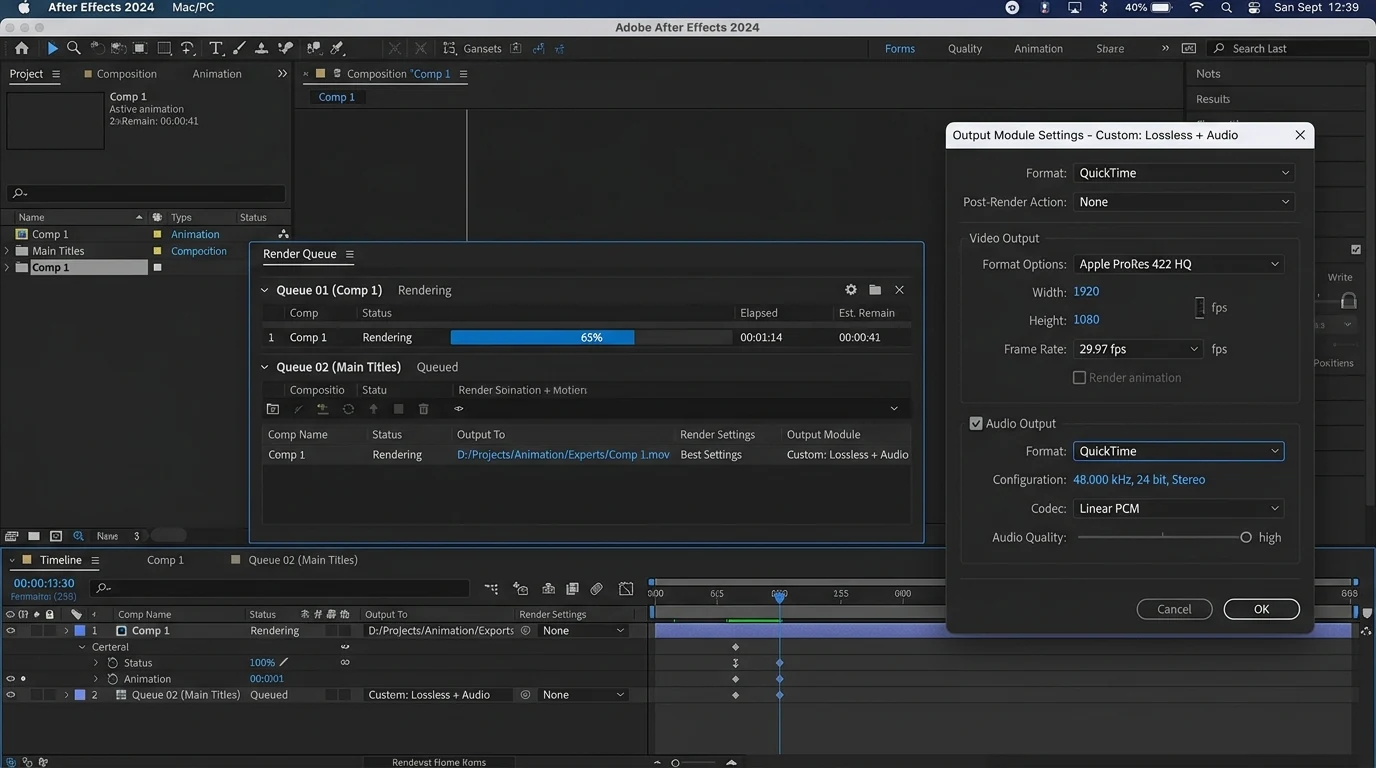
Task: Collapse the Queue 02 (Main Titles) section
Action: pos(265,367)
